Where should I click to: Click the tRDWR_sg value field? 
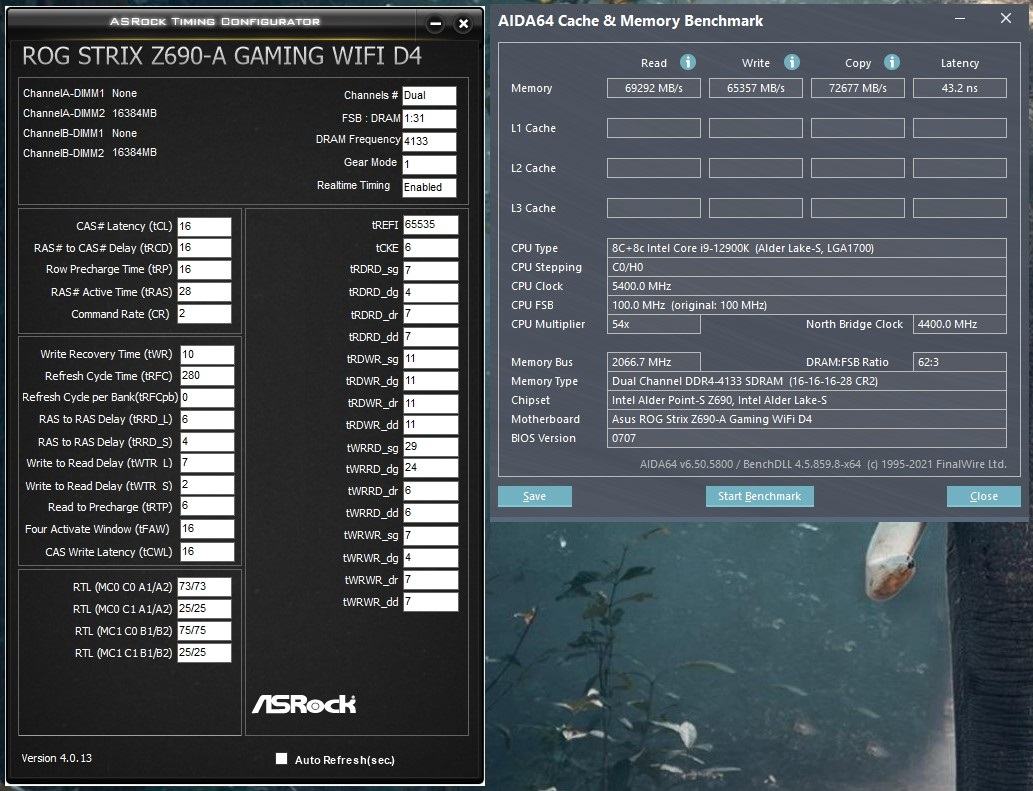(430, 358)
